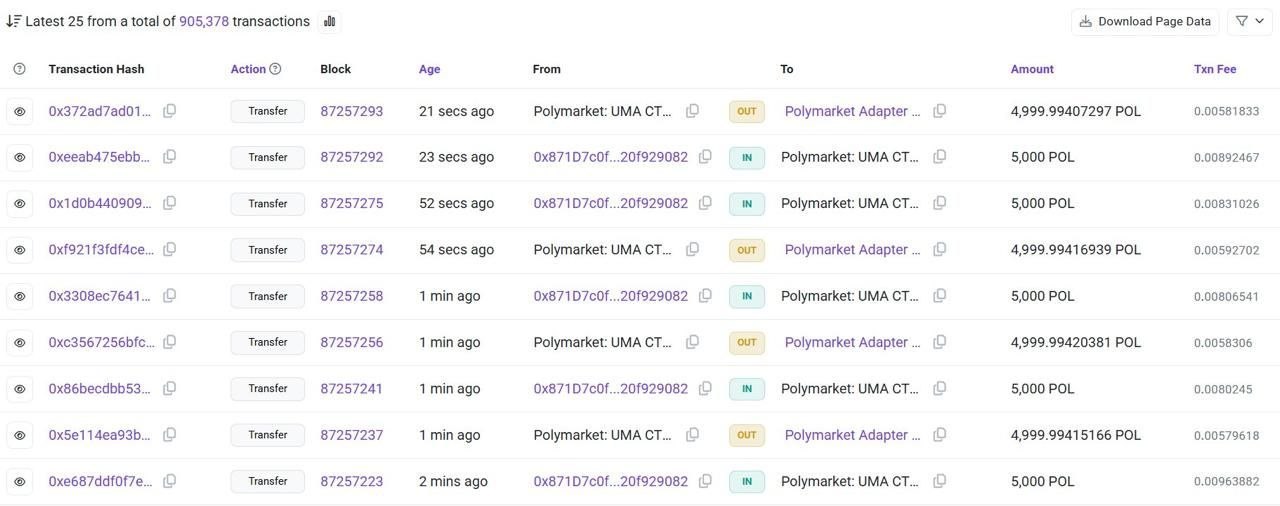Screen dimensions: 1280x506
Task: Copy From address in block 87257241 row
Action: click(x=705, y=388)
